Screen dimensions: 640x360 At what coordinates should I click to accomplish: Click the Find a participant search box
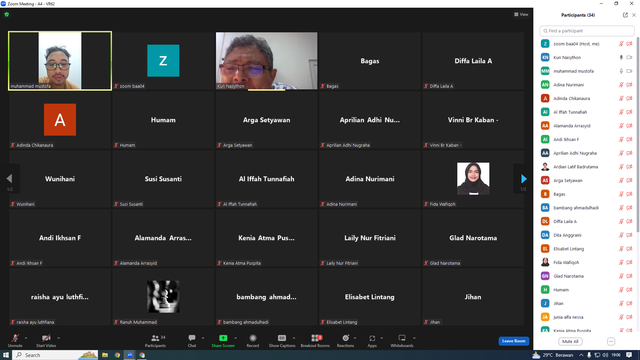click(x=587, y=31)
